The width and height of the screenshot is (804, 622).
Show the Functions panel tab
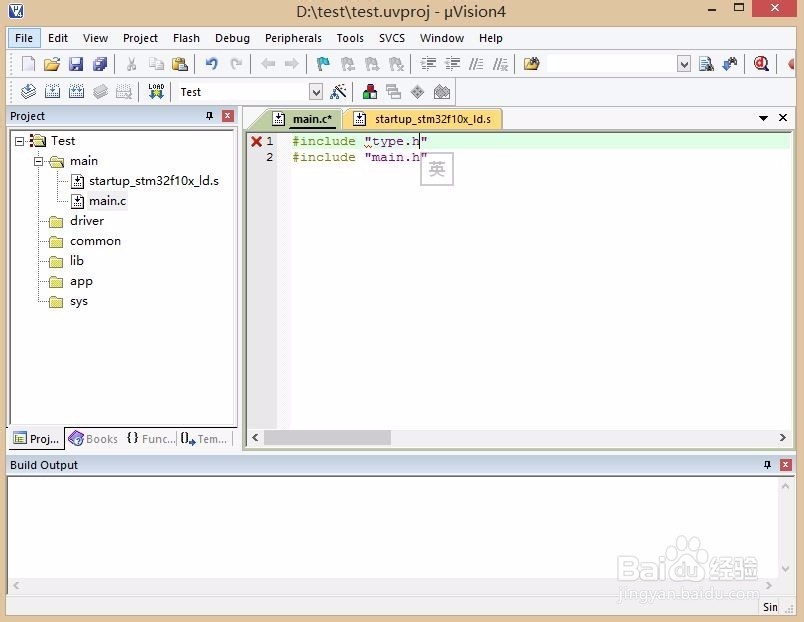(x=151, y=439)
